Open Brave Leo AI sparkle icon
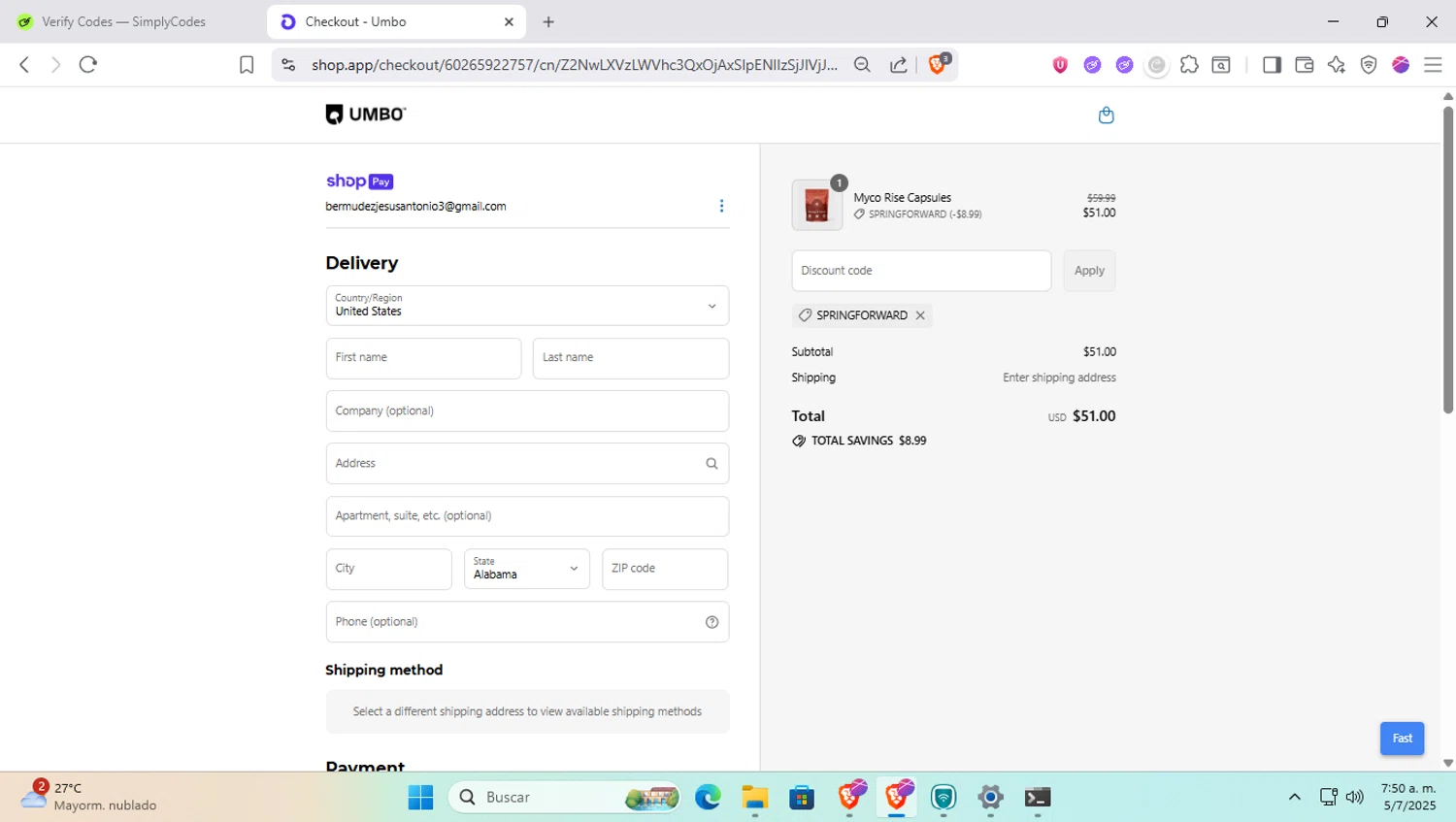This screenshot has height=822, width=1456. click(x=1337, y=65)
